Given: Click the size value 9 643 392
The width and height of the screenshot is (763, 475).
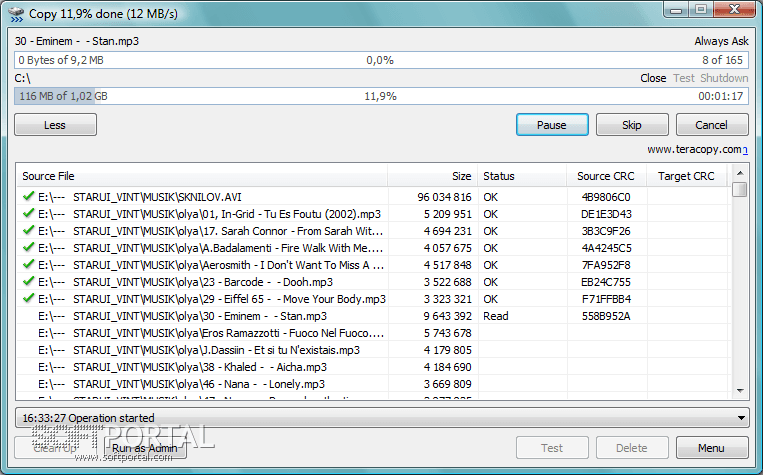Looking at the screenshot, I should (x=447, y=316).
